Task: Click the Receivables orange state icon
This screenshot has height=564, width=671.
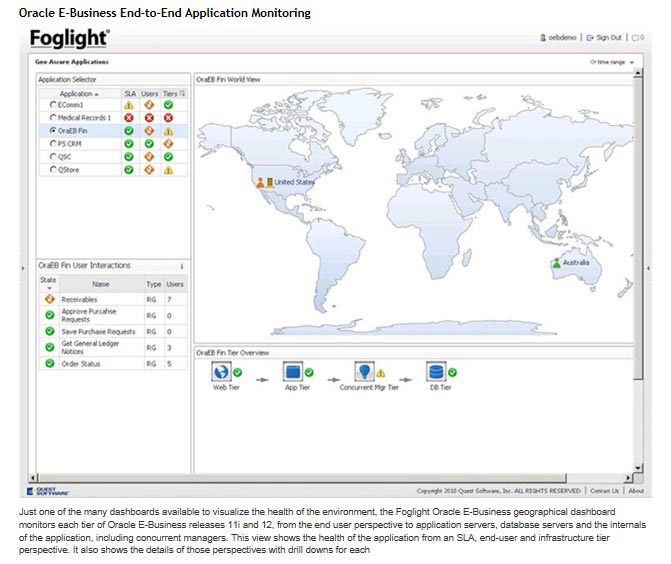Action: [x=50, y=299]
